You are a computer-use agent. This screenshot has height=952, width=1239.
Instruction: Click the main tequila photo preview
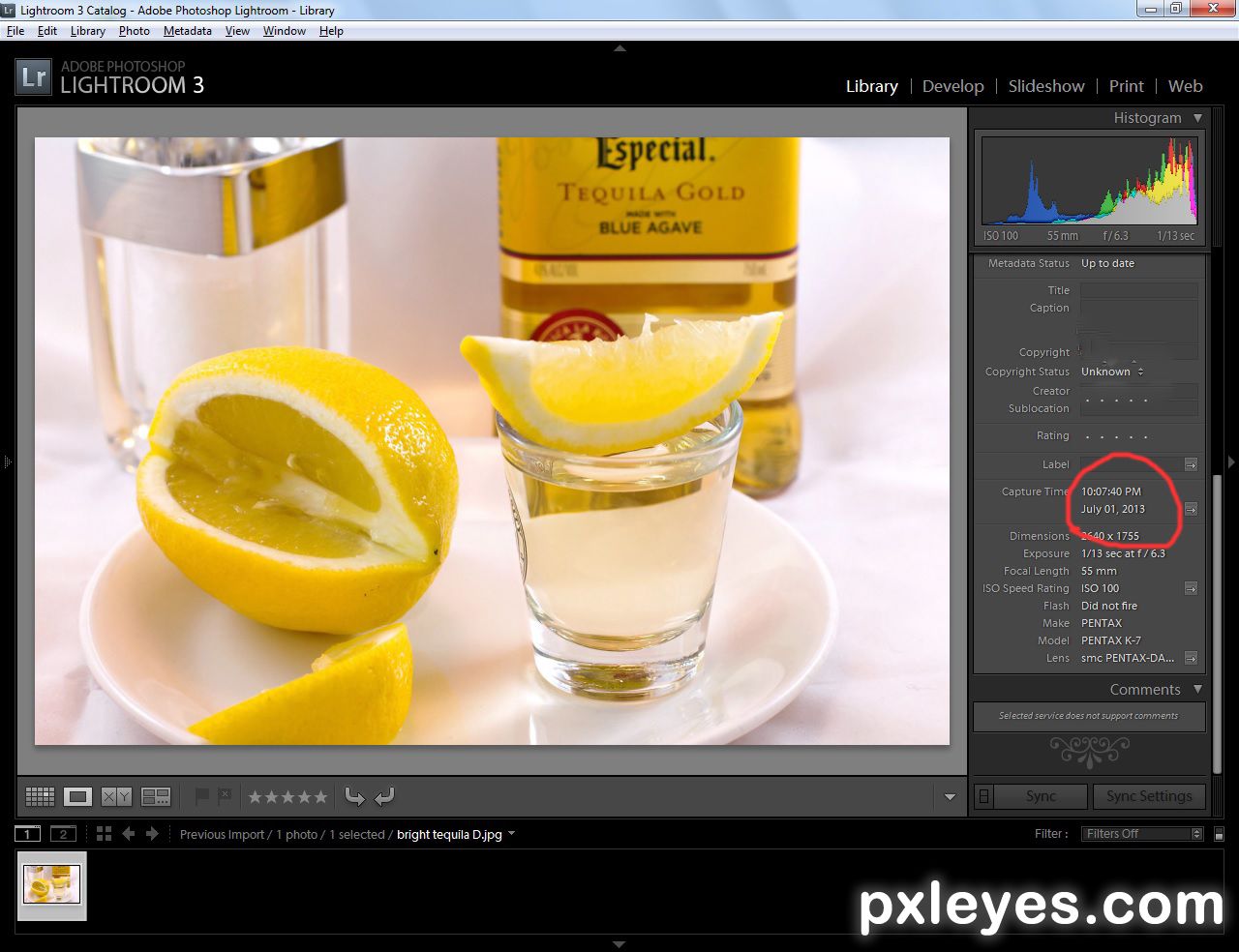pos(492,441)
